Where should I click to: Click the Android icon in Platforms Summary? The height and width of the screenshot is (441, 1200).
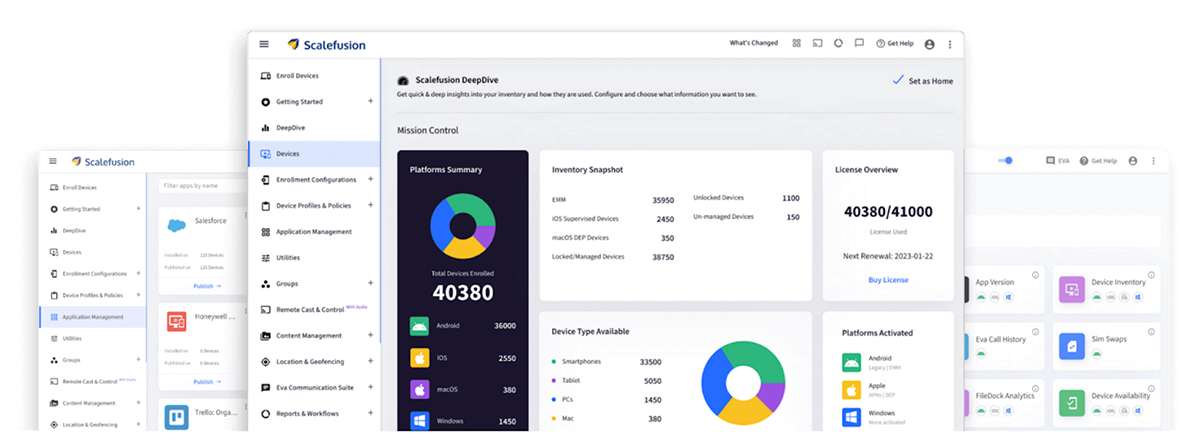[420, 325]
